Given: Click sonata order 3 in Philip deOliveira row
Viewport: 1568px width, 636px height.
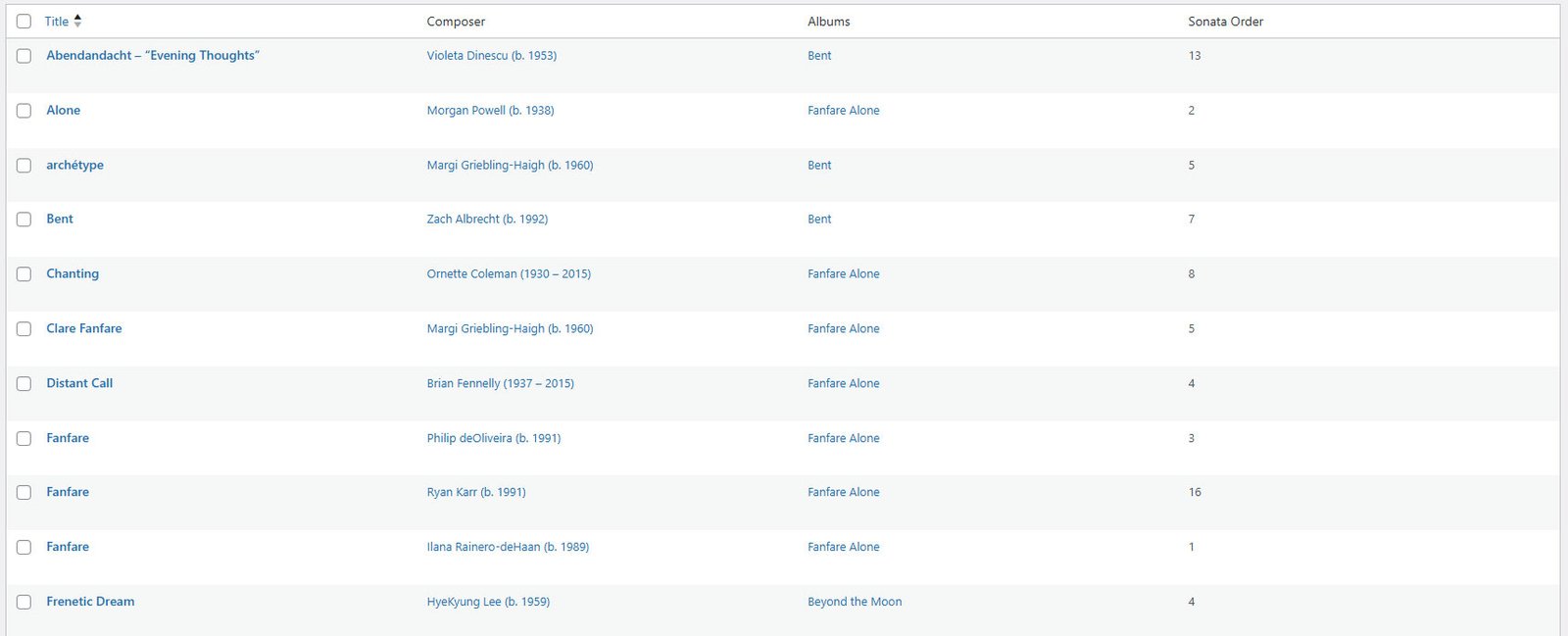Looking at the screenshot, I should coord(1192,439).
